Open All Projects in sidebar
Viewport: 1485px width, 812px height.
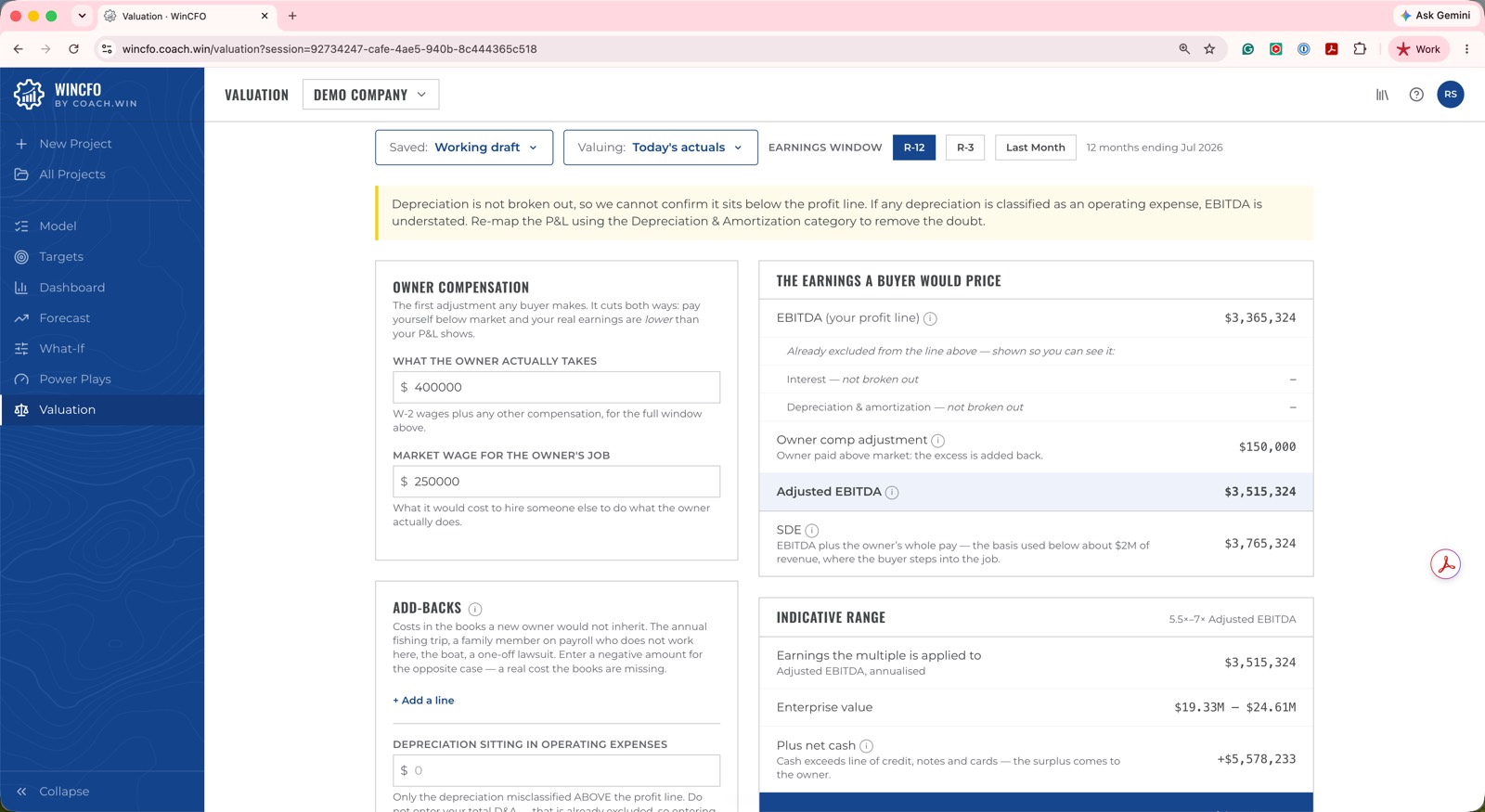click(x=102, y=174)
